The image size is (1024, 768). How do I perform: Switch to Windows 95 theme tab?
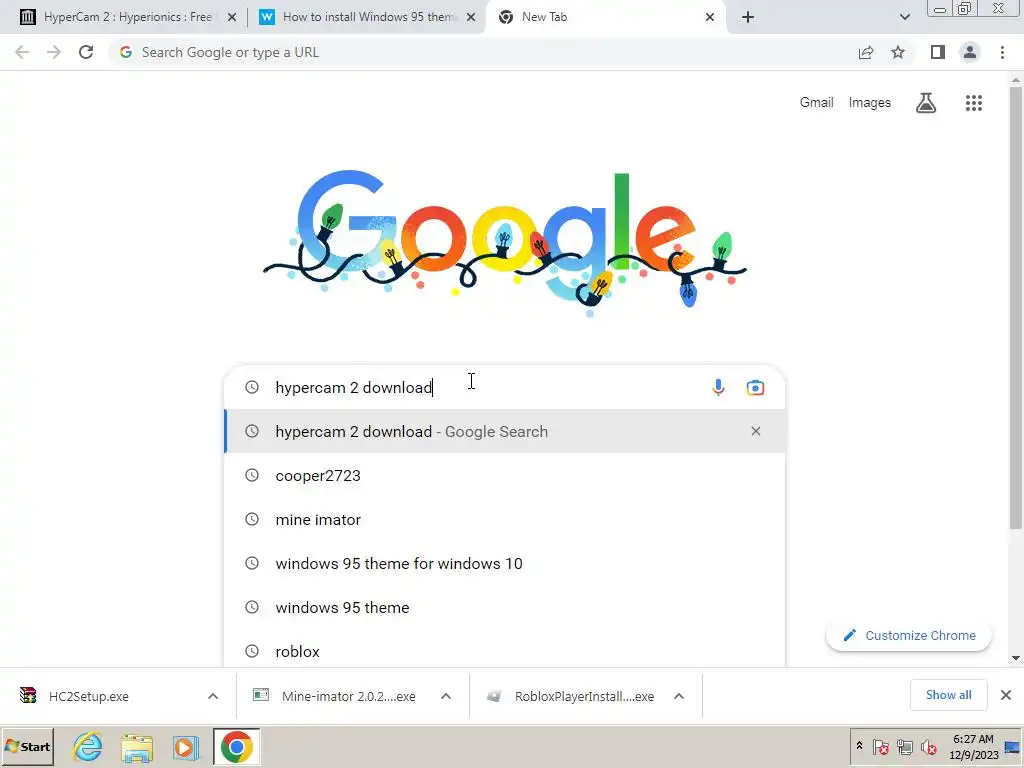pos(369,17)
